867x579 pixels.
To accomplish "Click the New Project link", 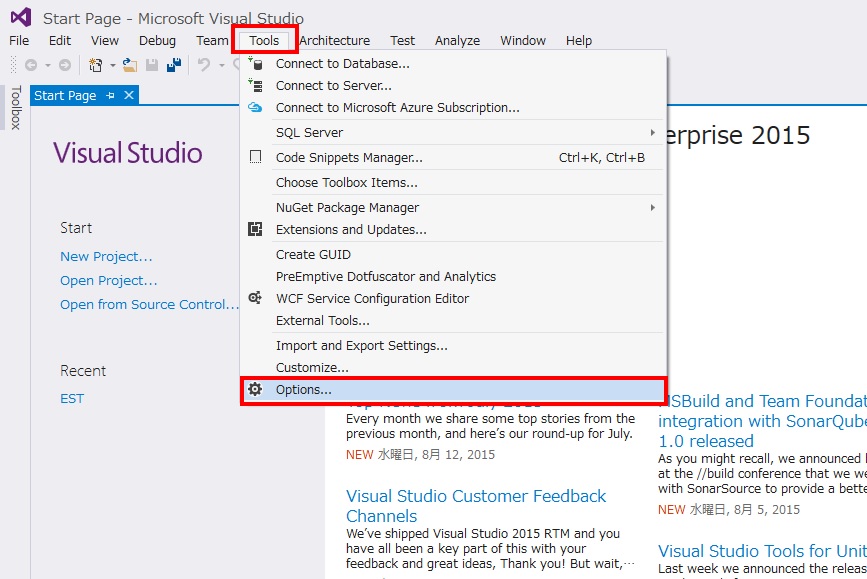I will [x=106, y=257].
